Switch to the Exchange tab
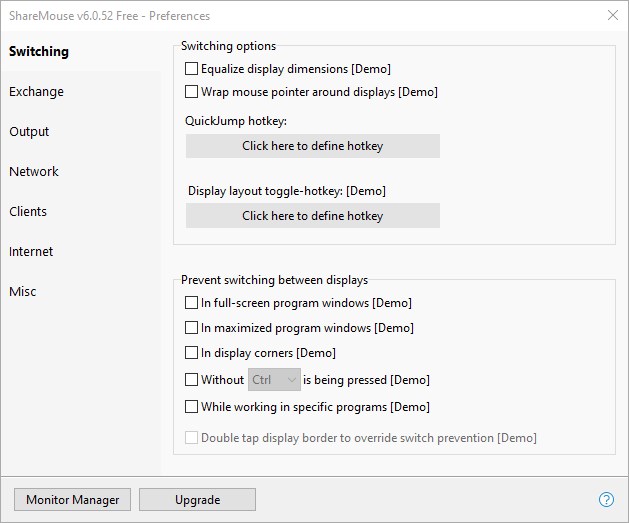 37,92
